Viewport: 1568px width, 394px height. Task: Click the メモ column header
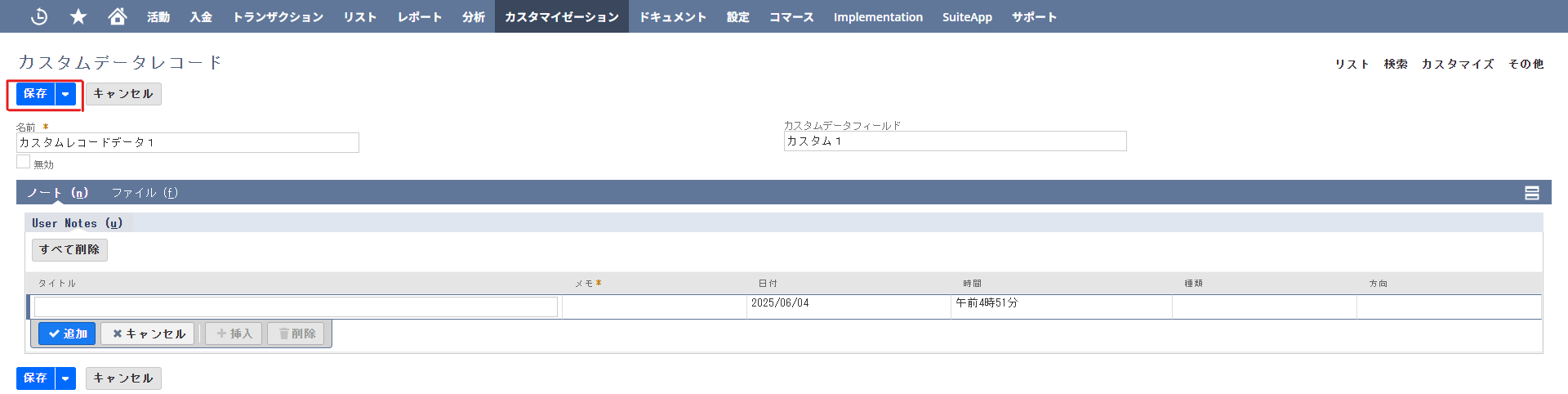tap(588, 284)
